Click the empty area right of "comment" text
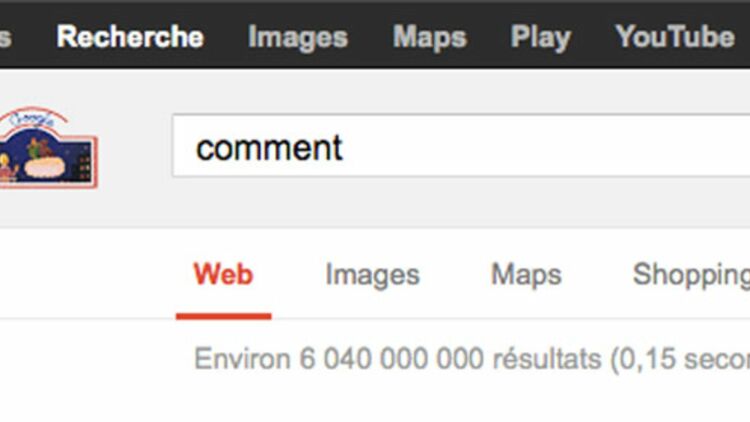The height and width of the screenshot is (422, 750). 545,147
